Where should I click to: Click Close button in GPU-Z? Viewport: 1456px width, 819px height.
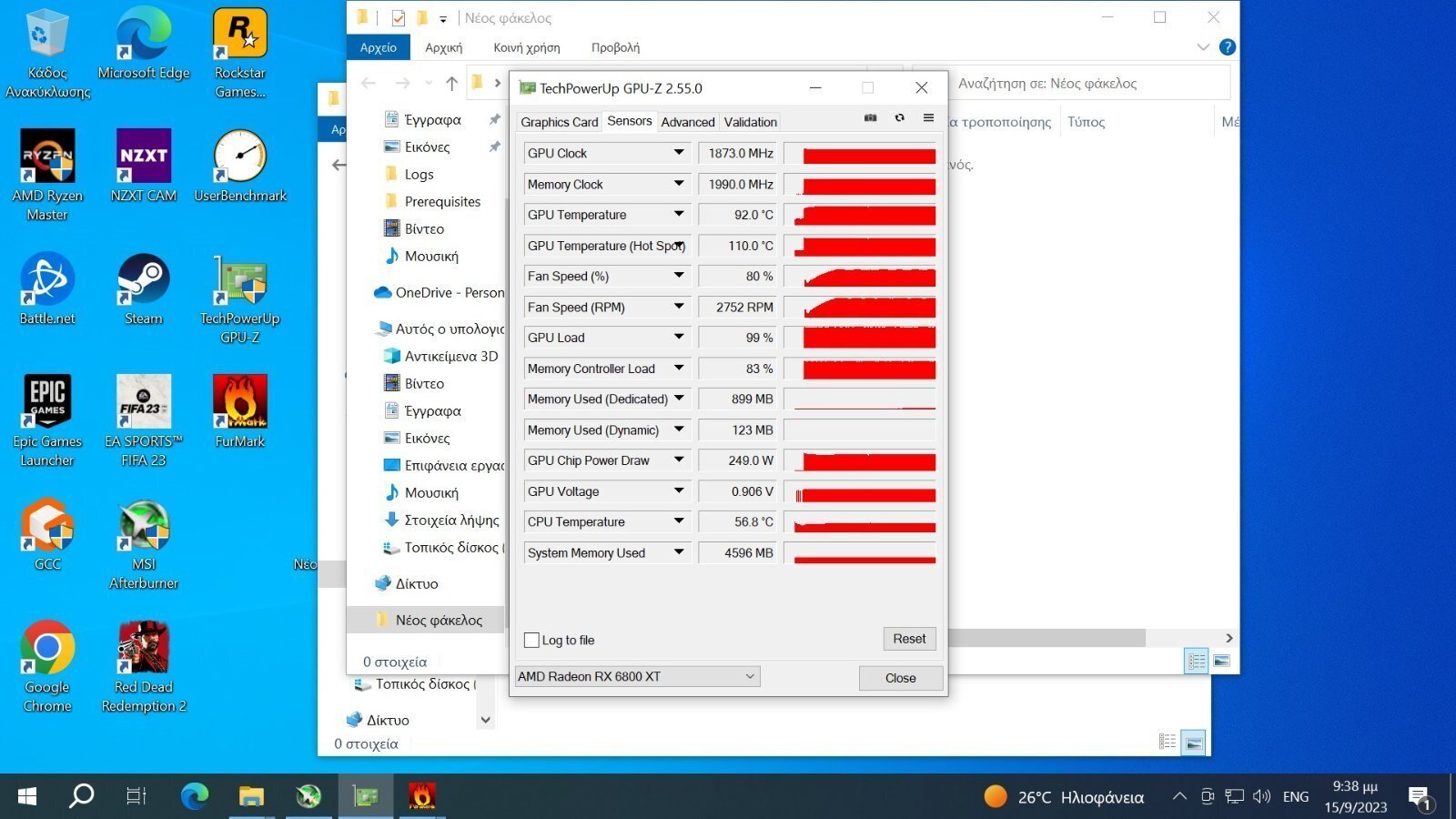[x=901, y=678]
